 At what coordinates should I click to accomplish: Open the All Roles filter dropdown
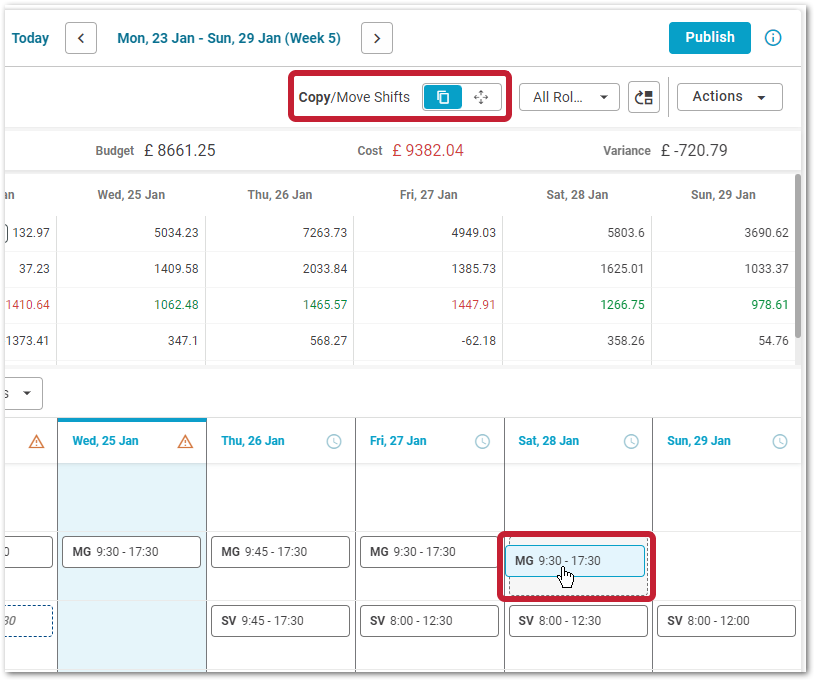point(569,97)
